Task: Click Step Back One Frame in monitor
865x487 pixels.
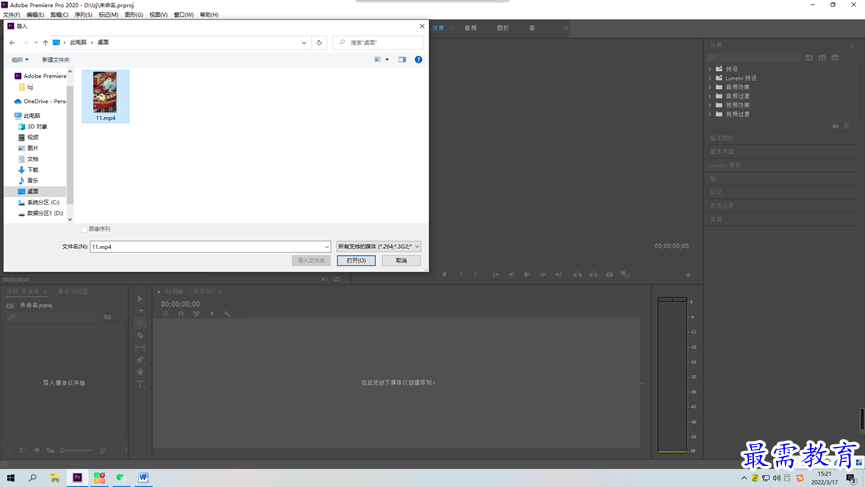Action: (511, 275)
